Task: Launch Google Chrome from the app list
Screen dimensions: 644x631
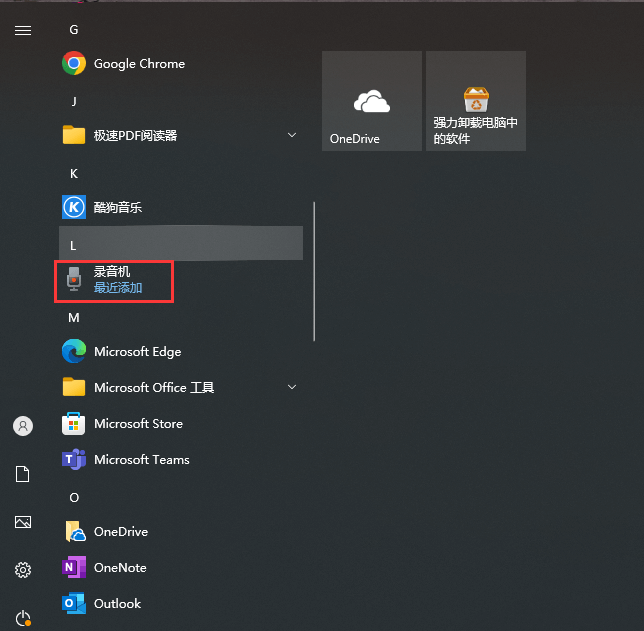Action: (x=138, y=64)
